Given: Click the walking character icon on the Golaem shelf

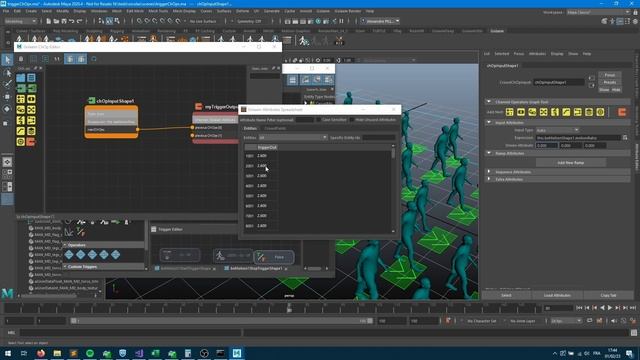Looking at the screenshot, I should coord(303,40).
